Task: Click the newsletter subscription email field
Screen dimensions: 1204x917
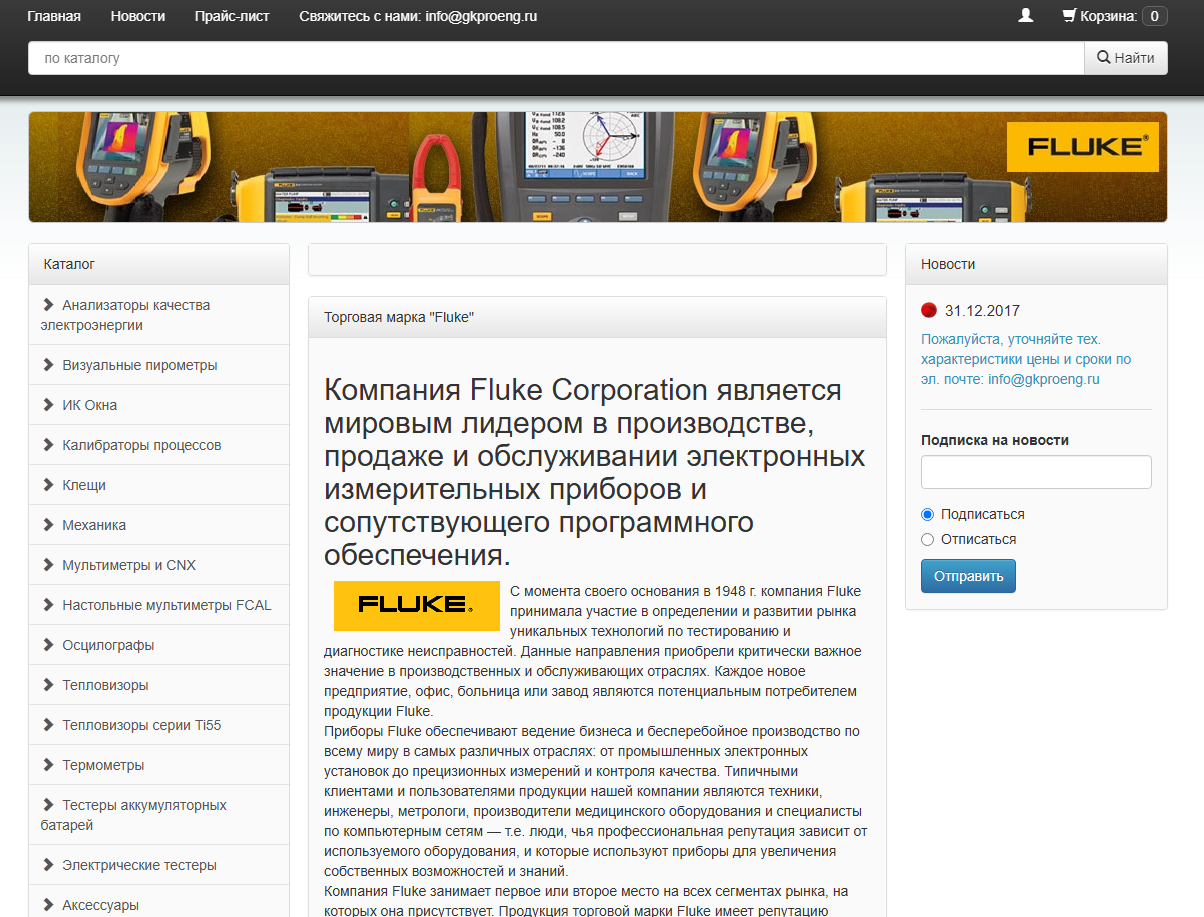Action: (x=1036, y=472)
